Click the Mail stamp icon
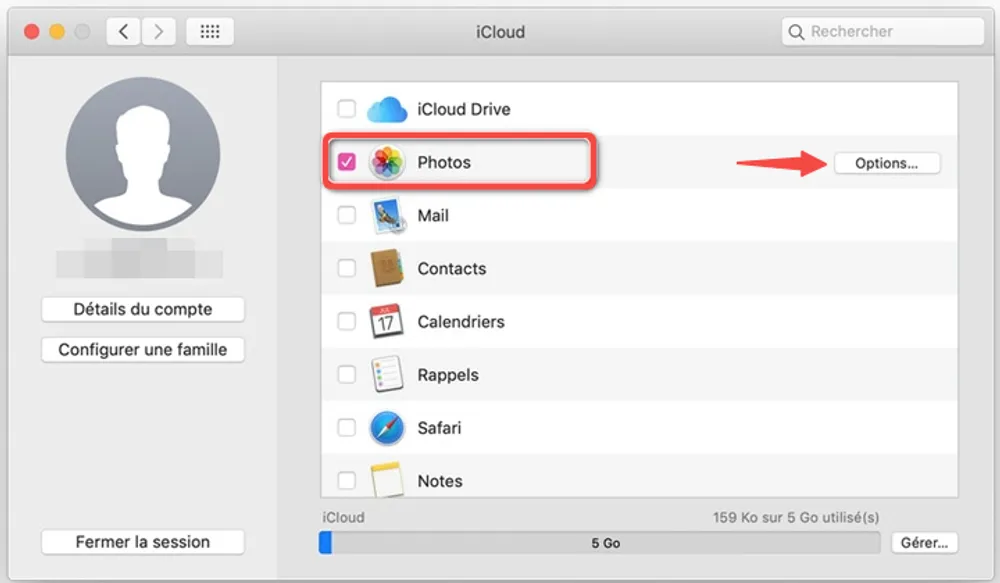This screenshot has height=583, width=1000. 386,216
